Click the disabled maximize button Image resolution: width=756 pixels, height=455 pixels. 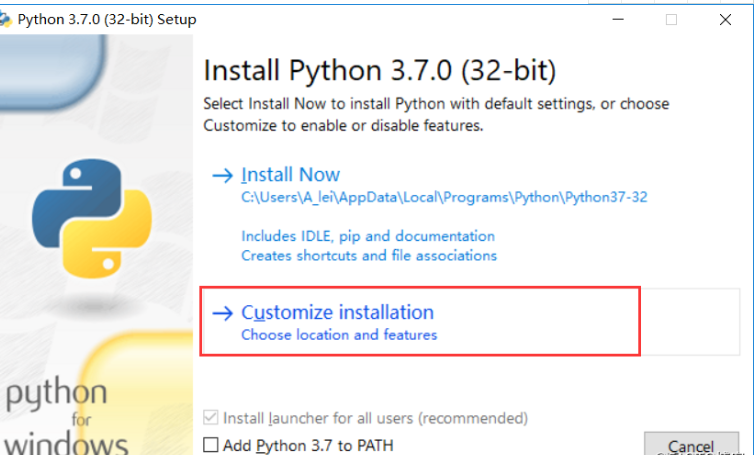671,19
